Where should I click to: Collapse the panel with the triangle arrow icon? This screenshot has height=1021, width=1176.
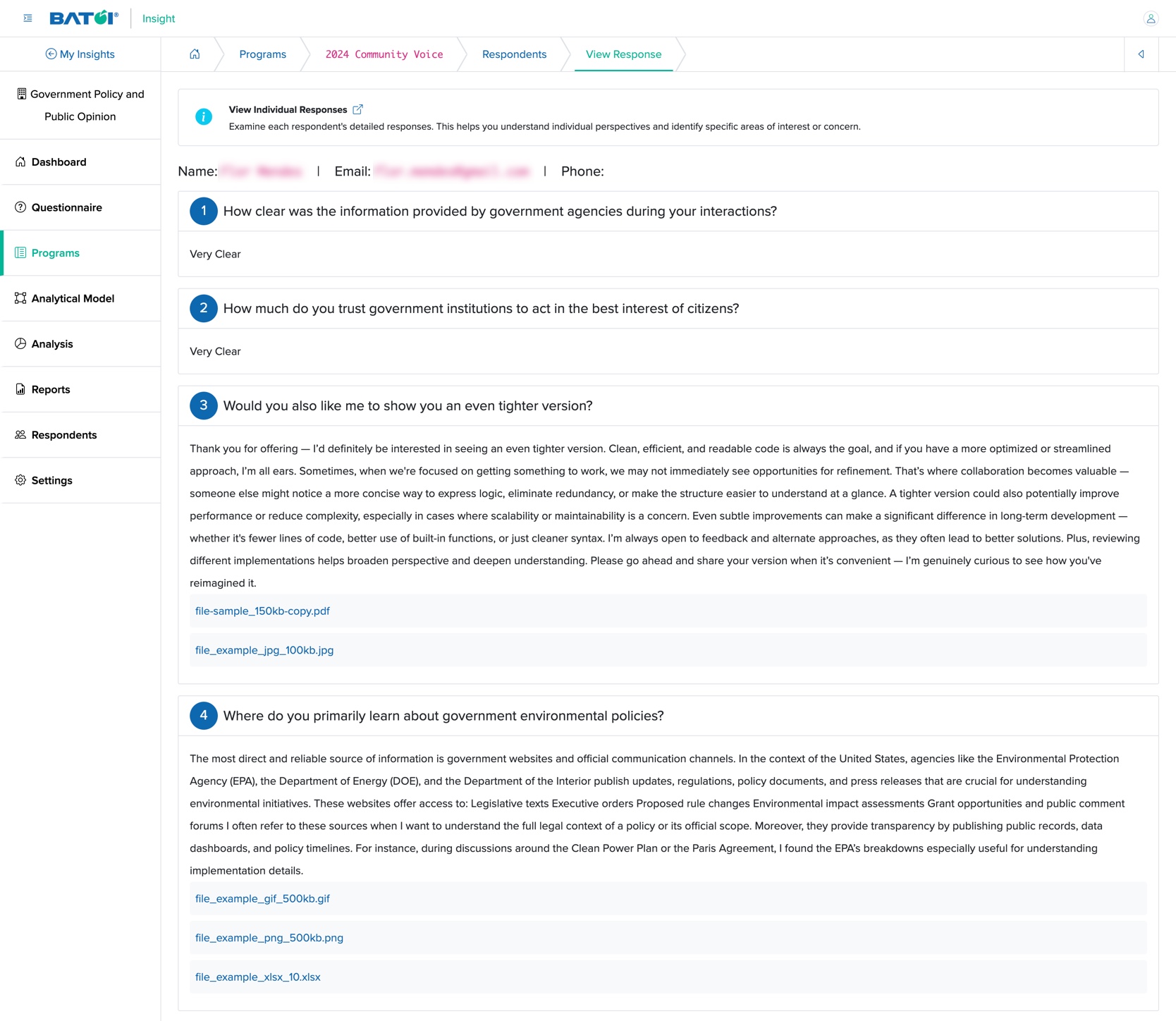pyautogui.click(x=1141, y=54)
